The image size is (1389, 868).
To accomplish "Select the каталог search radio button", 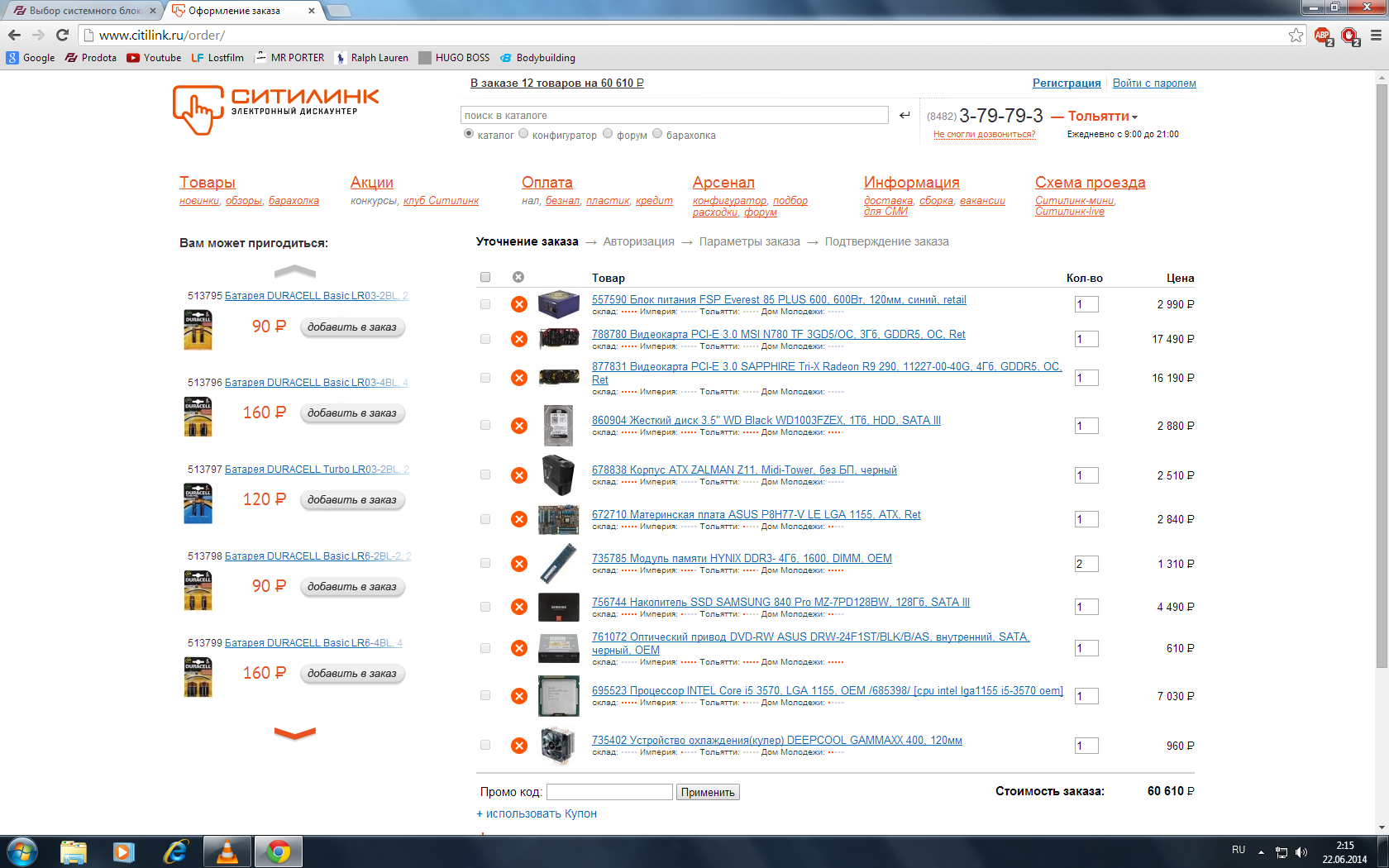I will [x=469, y=134].
